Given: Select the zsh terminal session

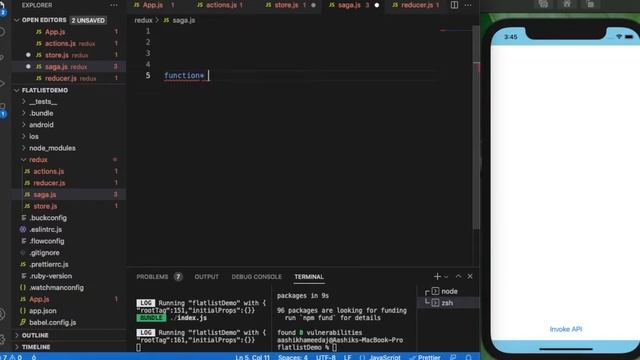Looking at the screenshot, I should point(448,303).
